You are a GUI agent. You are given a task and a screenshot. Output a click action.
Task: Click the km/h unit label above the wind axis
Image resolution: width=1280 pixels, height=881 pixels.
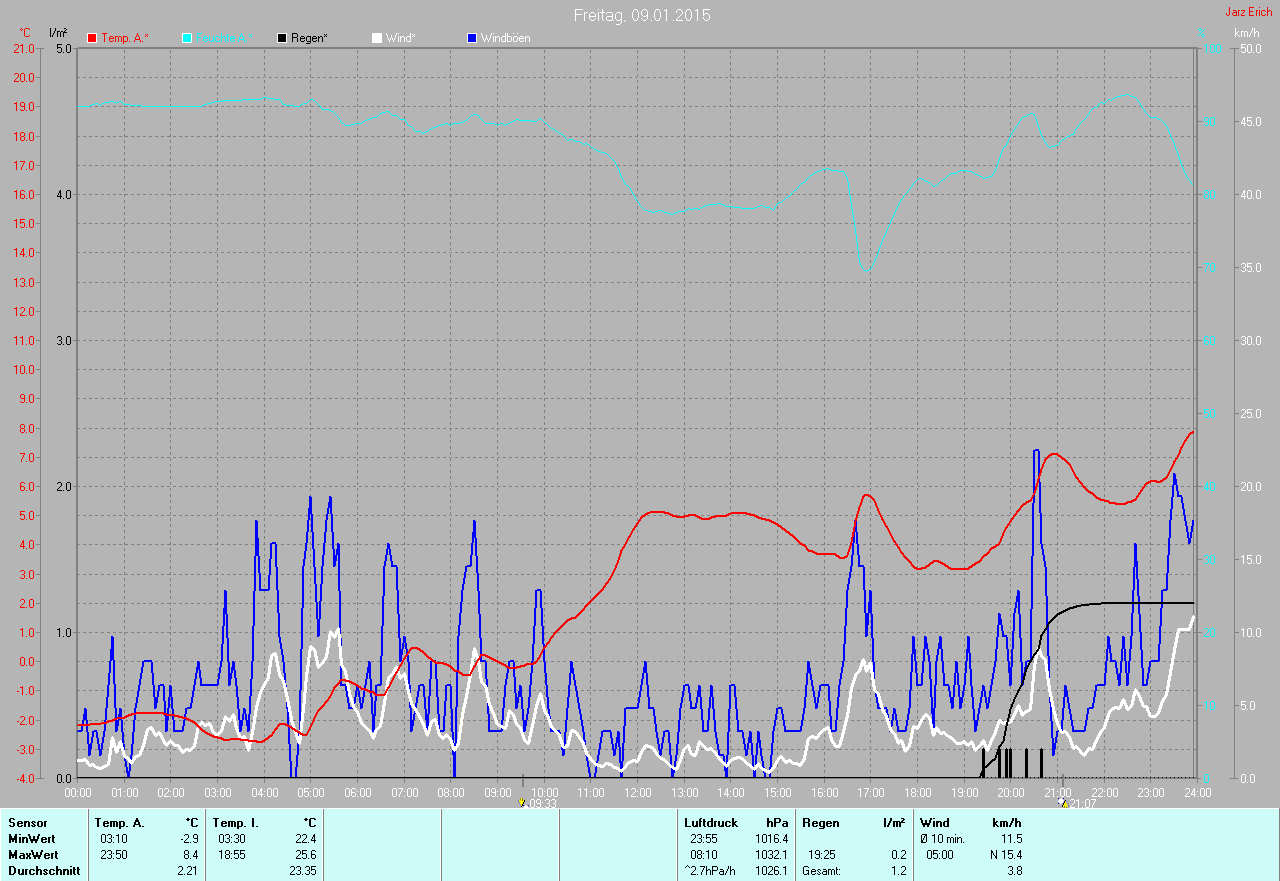1246,33
